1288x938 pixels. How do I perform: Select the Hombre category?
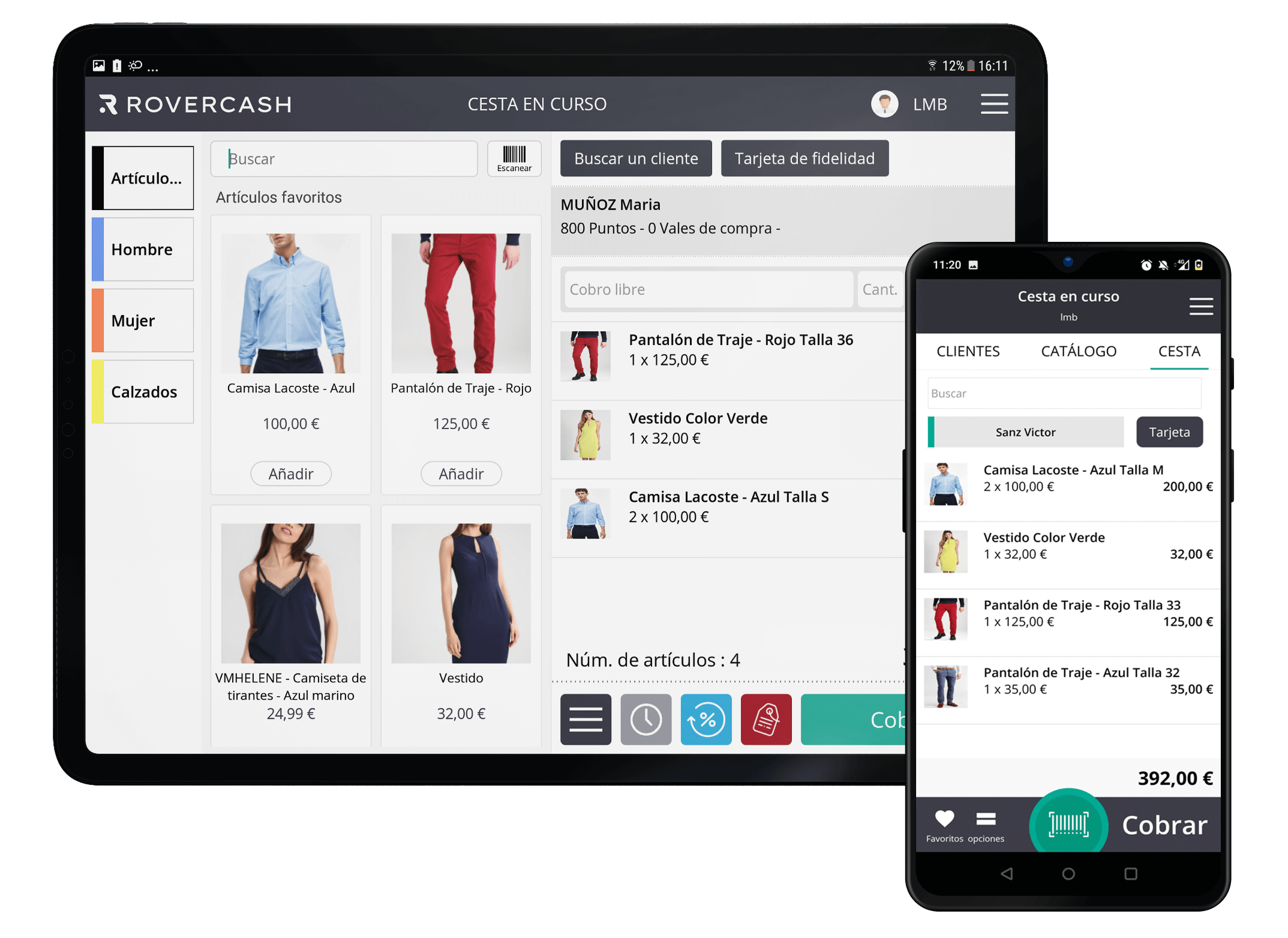point(143,249)
